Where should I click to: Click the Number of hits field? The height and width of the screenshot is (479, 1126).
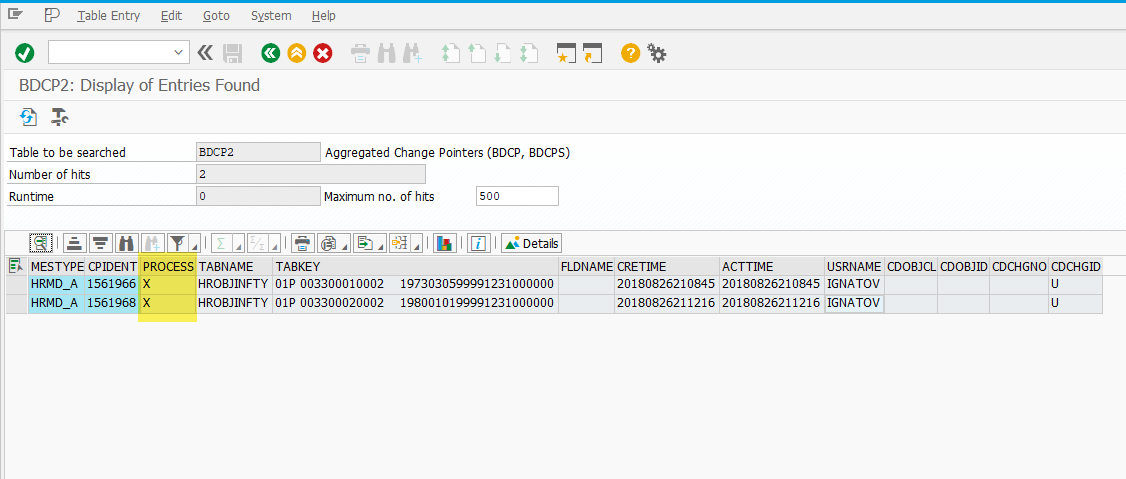click(310, 174)
